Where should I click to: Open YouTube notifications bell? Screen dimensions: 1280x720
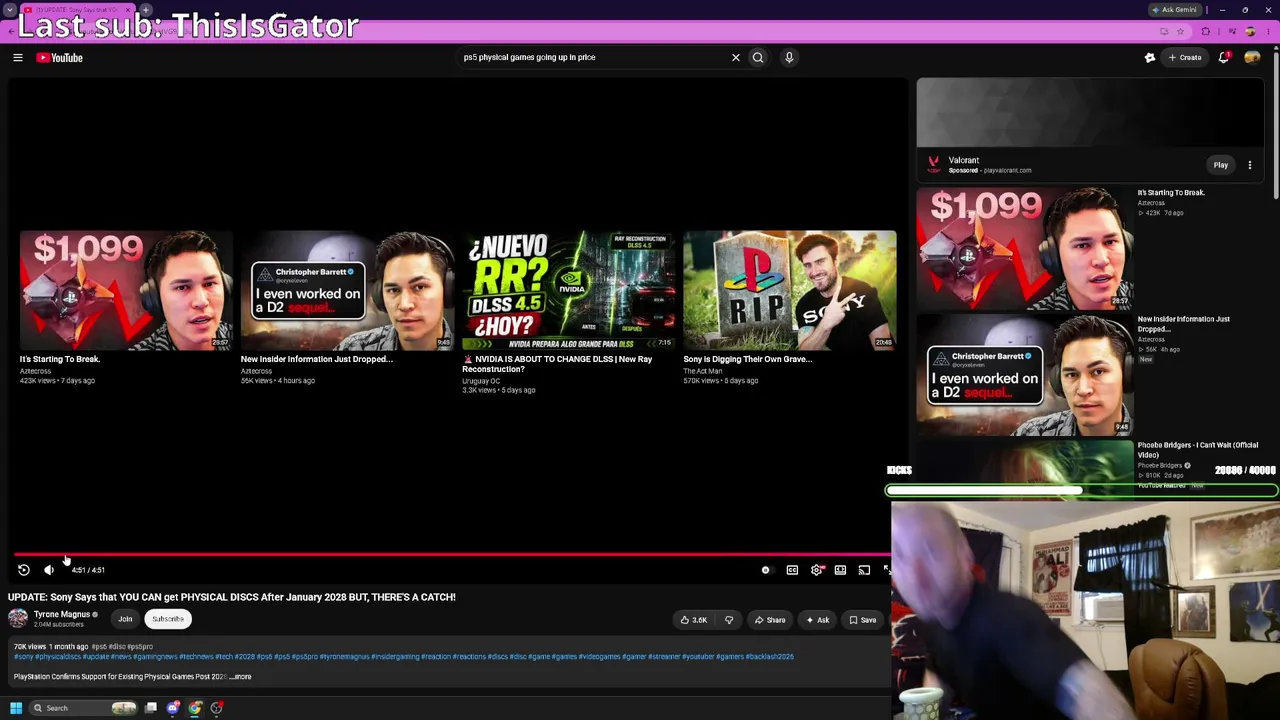point(1224,58)
